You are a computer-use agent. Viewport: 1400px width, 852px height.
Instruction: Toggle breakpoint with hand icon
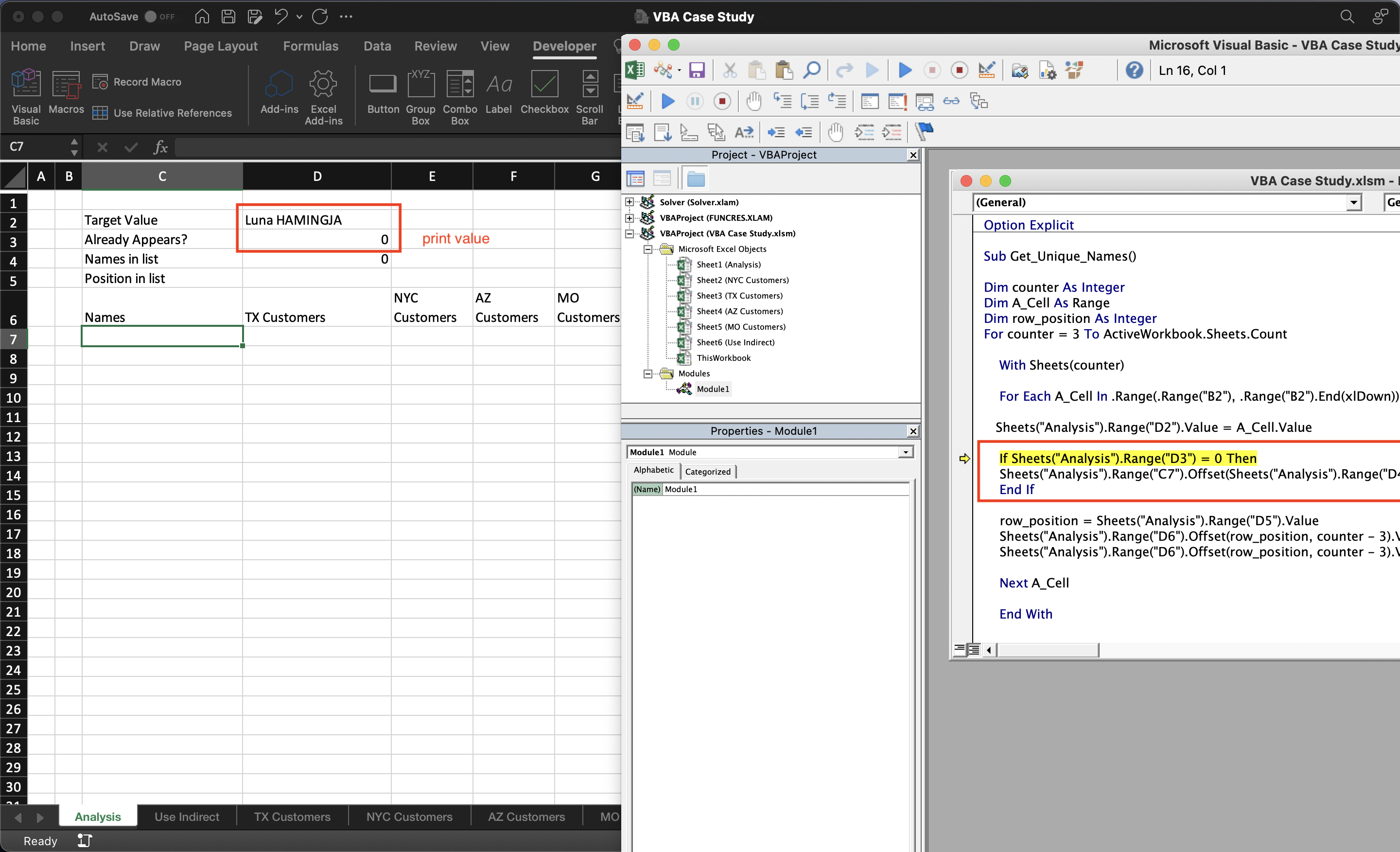pos(753,102)
